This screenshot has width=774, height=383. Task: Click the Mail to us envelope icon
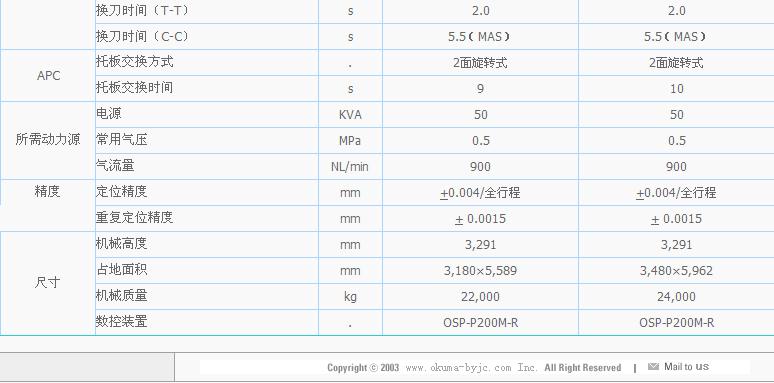click(653, 367)
